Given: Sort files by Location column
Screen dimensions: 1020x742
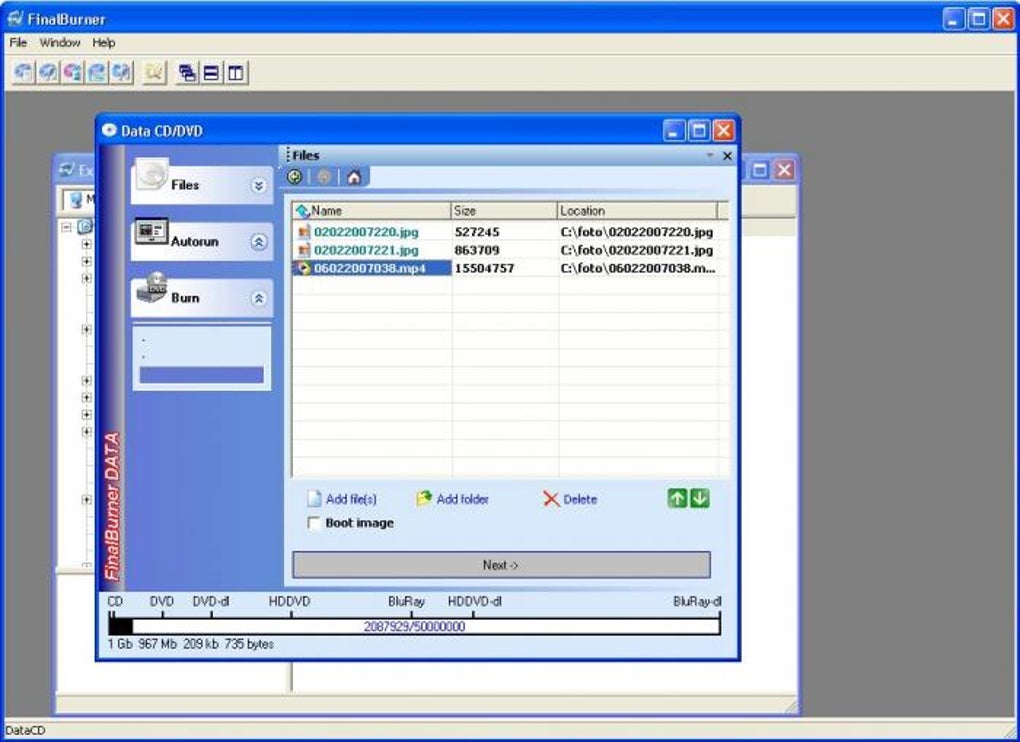Looking at the screenshot, I should (x=637, y=211).
